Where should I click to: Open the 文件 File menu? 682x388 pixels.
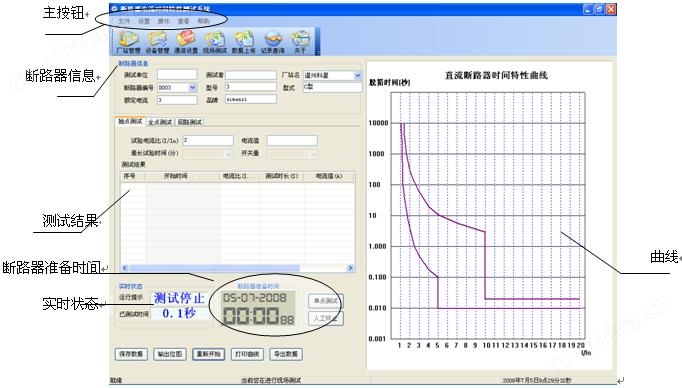click(124, 21)
